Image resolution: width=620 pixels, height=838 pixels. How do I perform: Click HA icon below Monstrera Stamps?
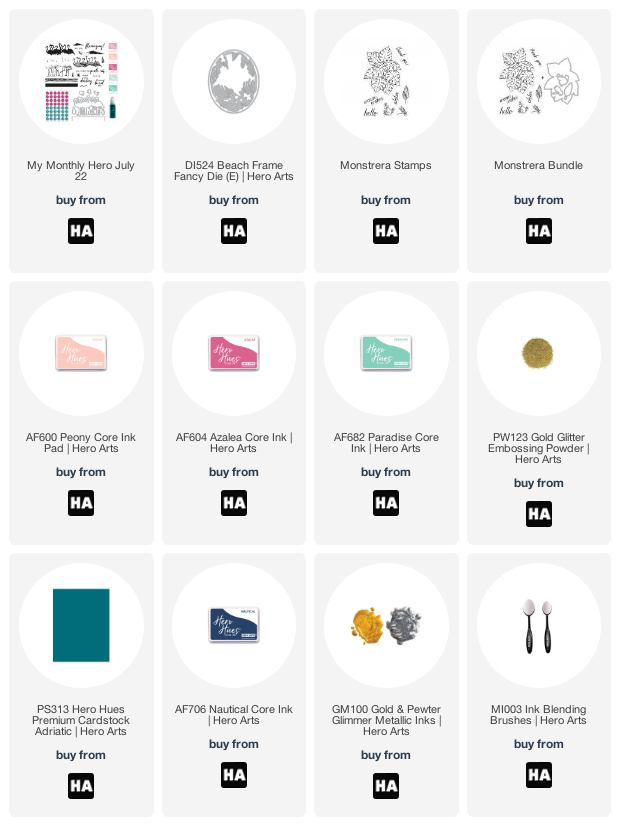[x=386, y=231]
